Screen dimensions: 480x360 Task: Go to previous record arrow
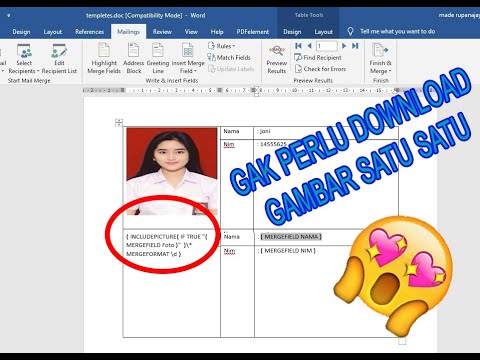pyautogui.click(x=309, y=46)
